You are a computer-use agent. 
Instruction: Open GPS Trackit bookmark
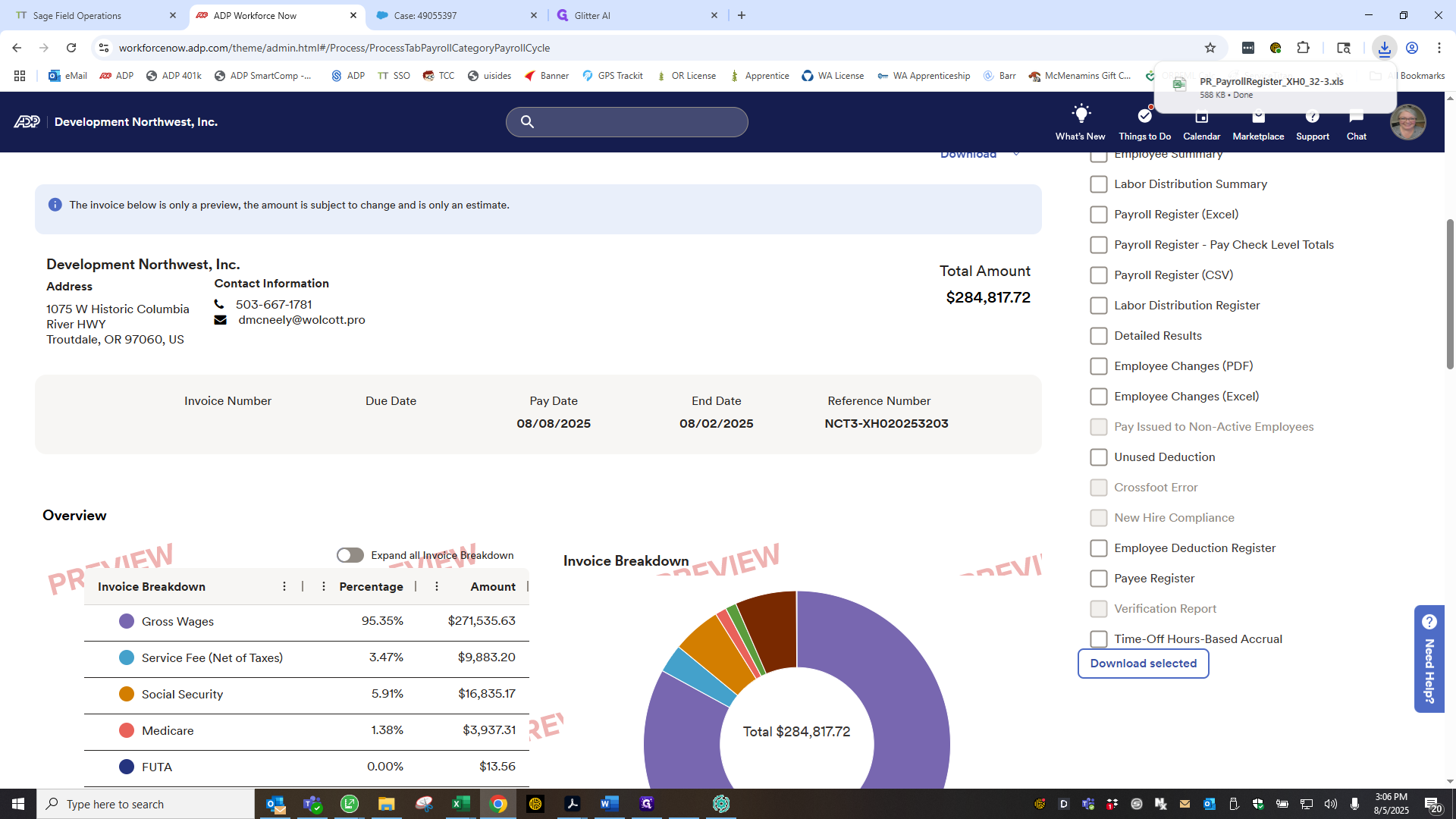613,76
